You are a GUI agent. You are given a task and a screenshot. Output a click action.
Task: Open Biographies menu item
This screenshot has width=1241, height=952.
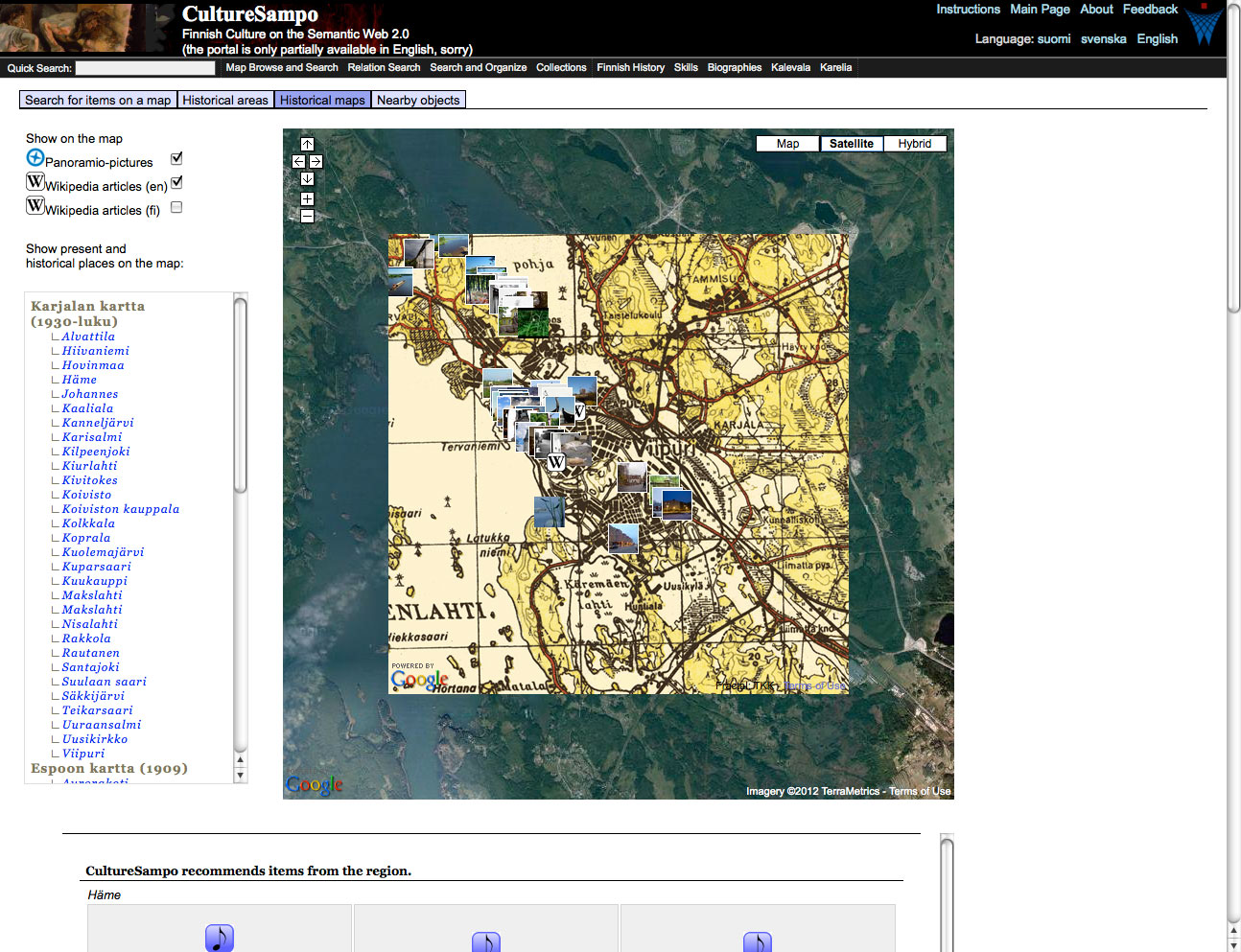[x=735, y=68]
